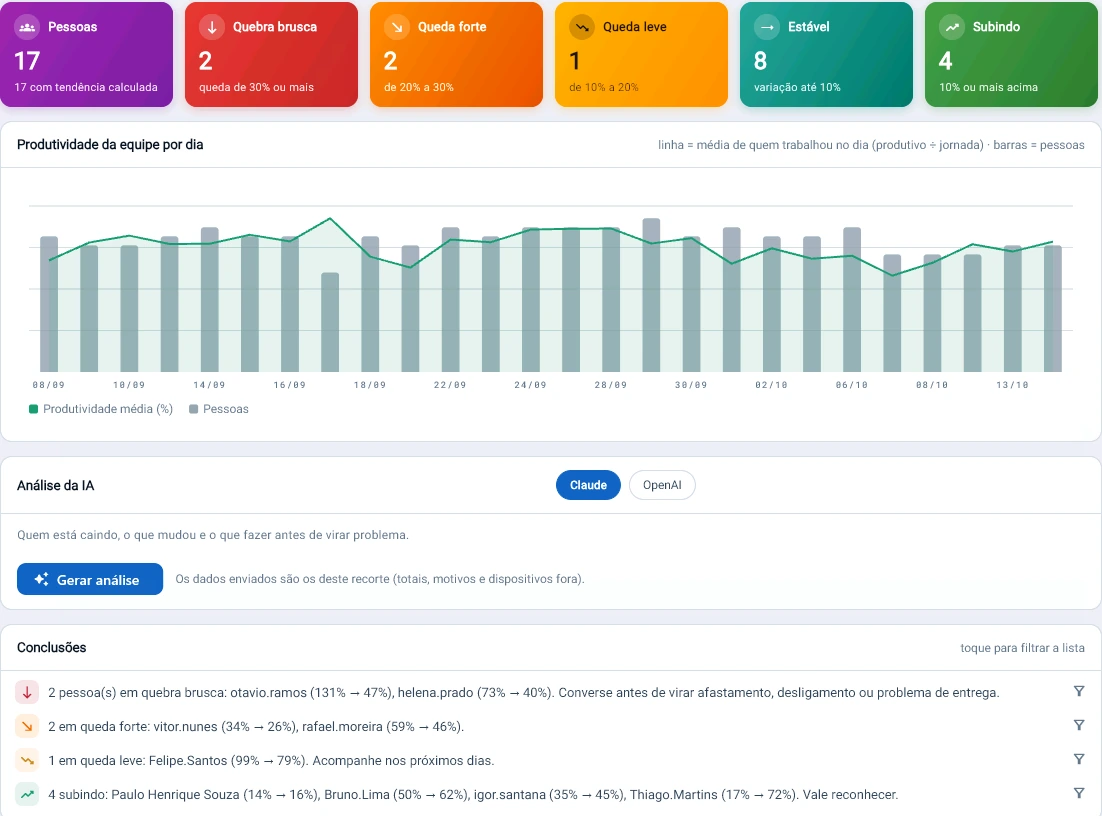
Task: Filter list by the queda leve conclusion
Action: pyautogui.click(x=1079, y=759)
